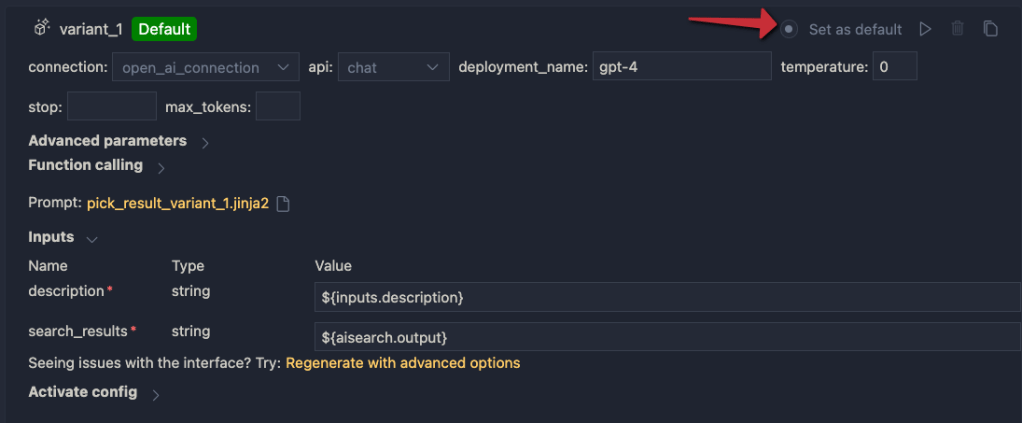This screenshot has height=423, width=1022.
Task: Run the variant with the play icon
Action: pos(925,29)
